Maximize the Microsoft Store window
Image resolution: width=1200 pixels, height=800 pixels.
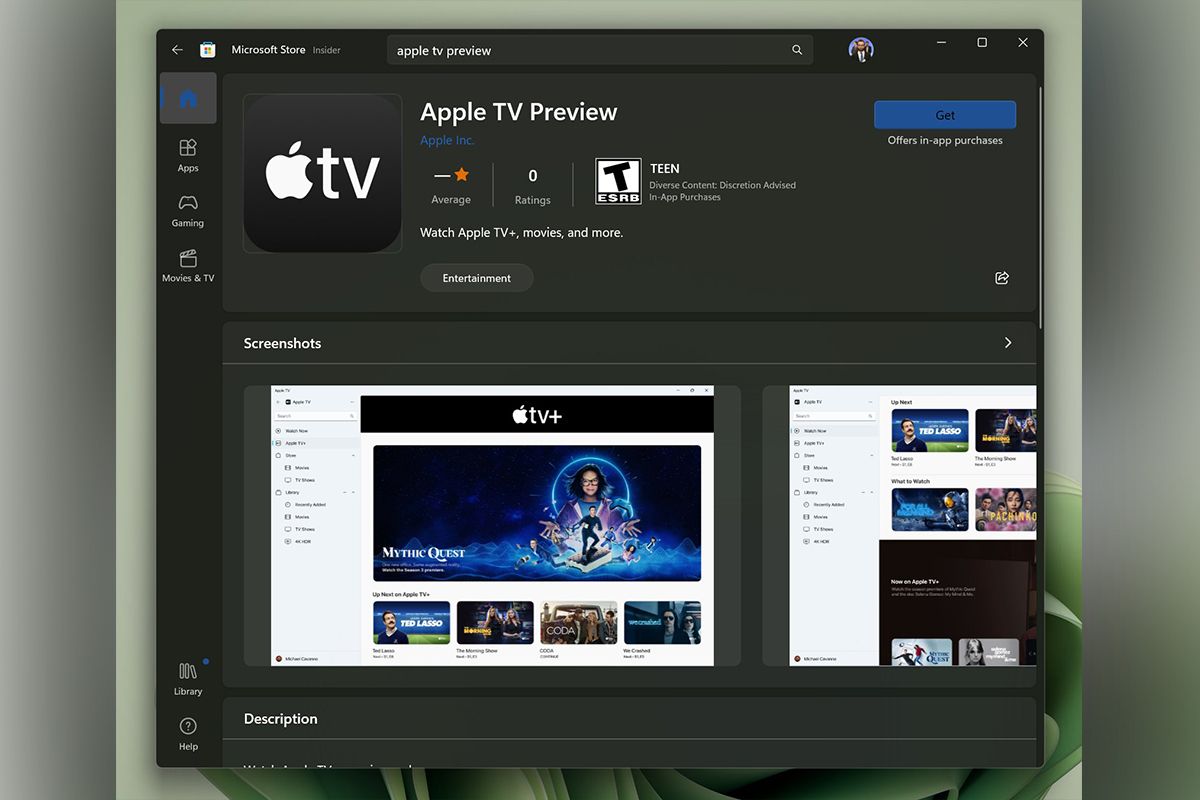[982, 43]
